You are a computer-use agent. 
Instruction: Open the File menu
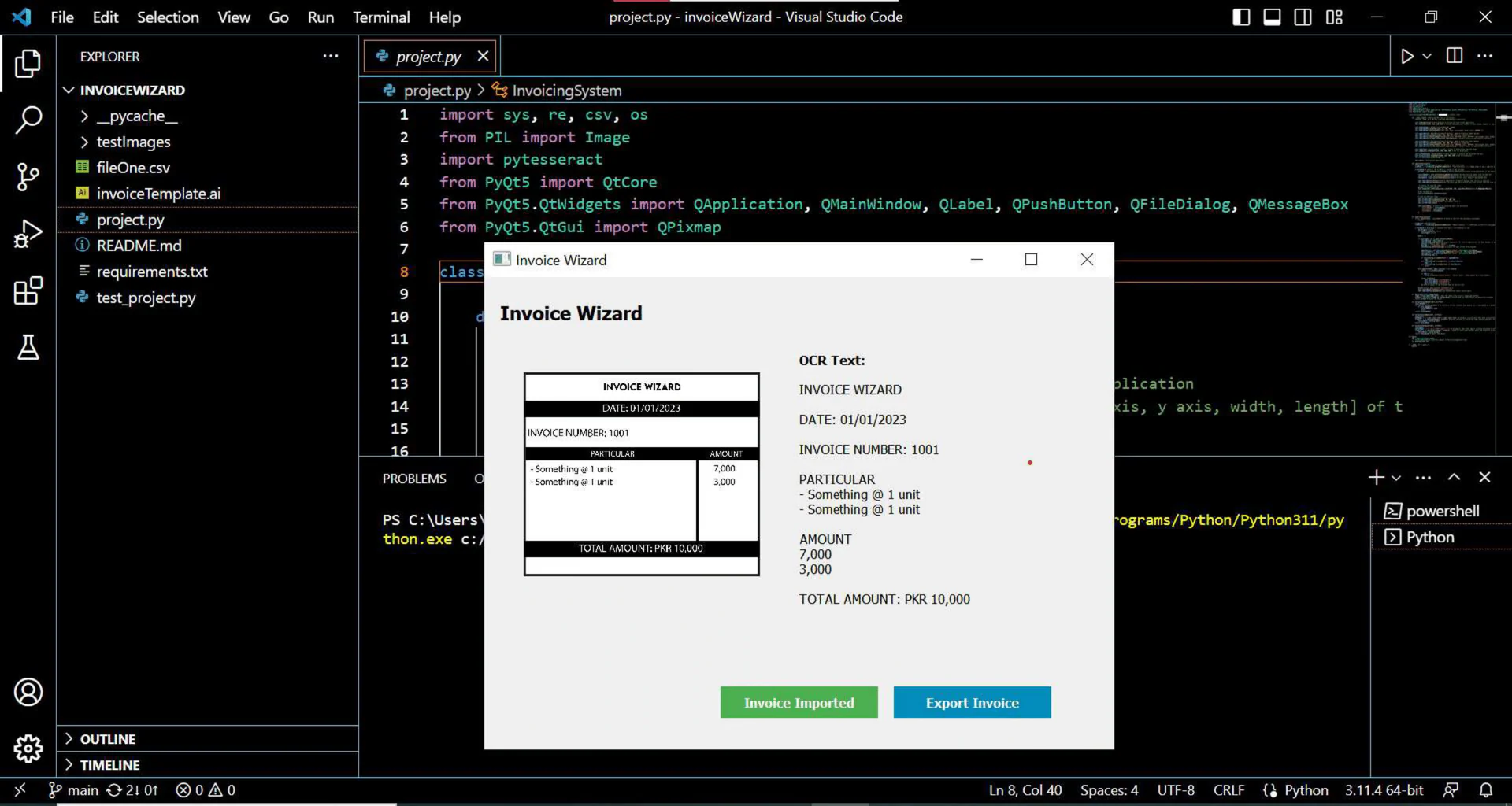[61, 17]
